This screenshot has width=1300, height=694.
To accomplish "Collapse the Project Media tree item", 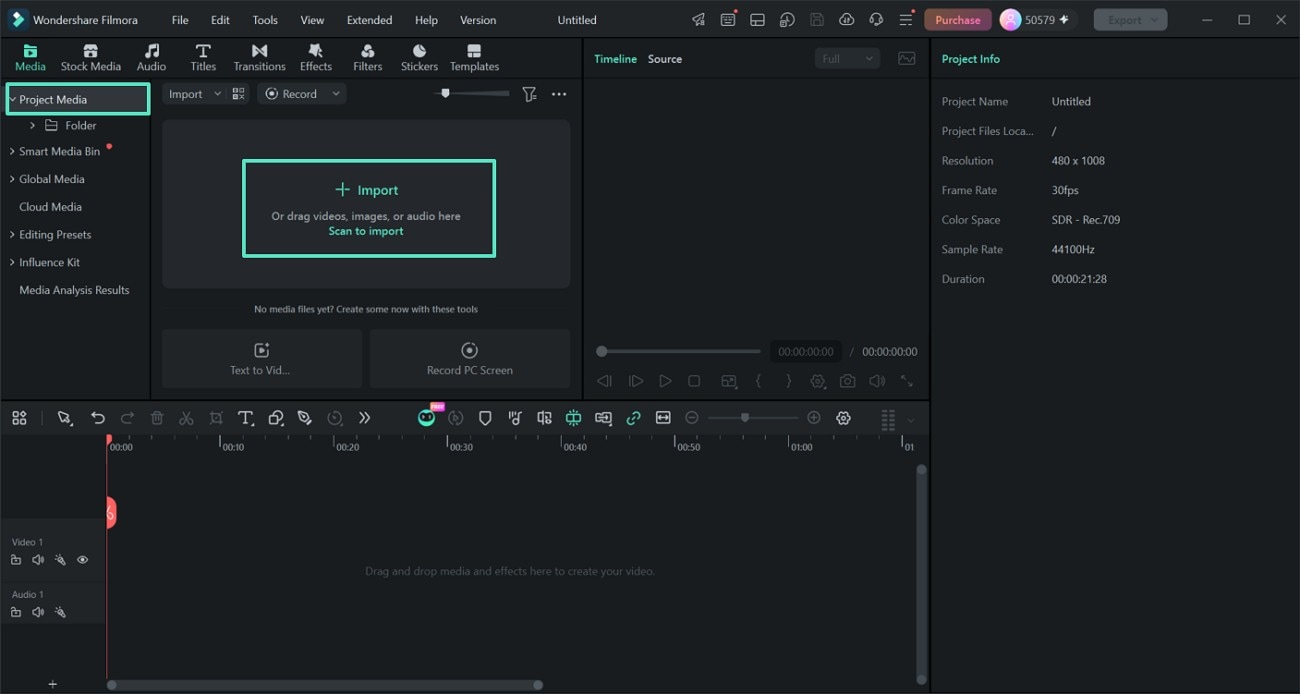I will (12, 100).
